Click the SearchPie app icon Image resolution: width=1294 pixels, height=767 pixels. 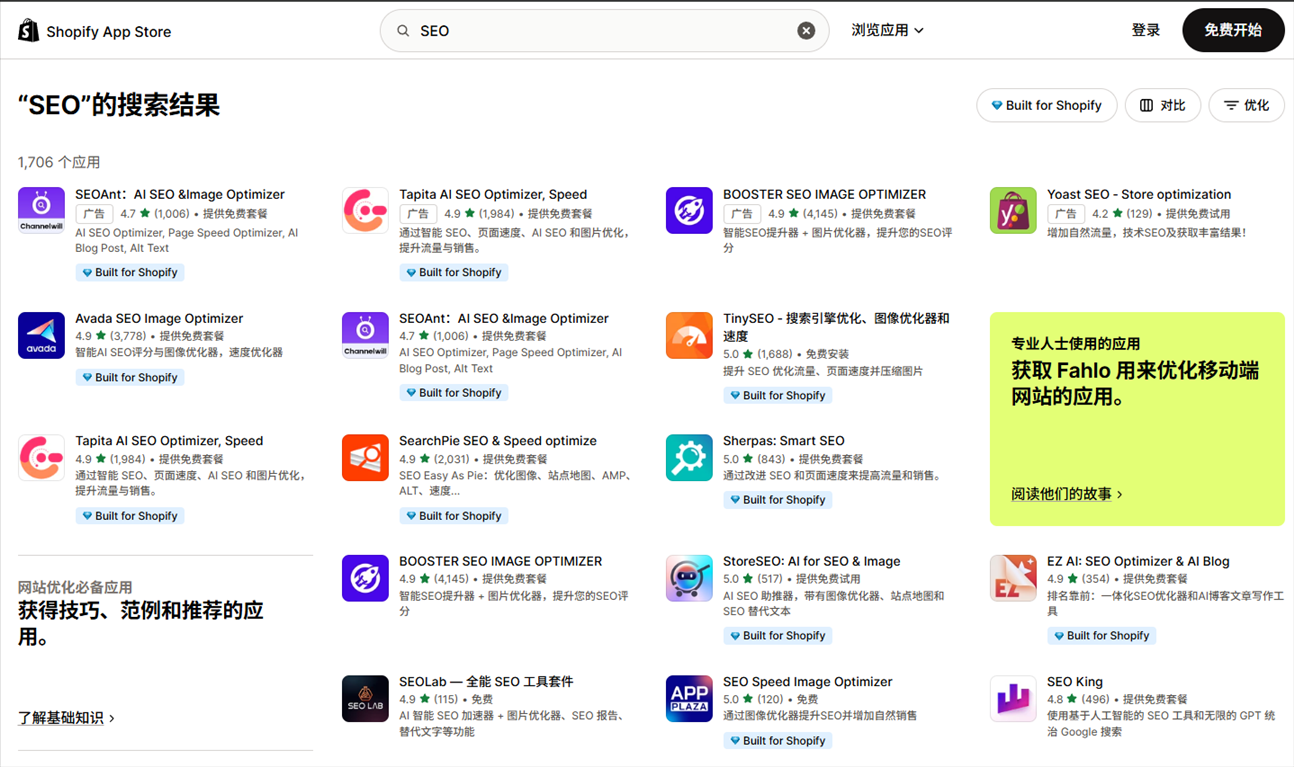(365, 457)
